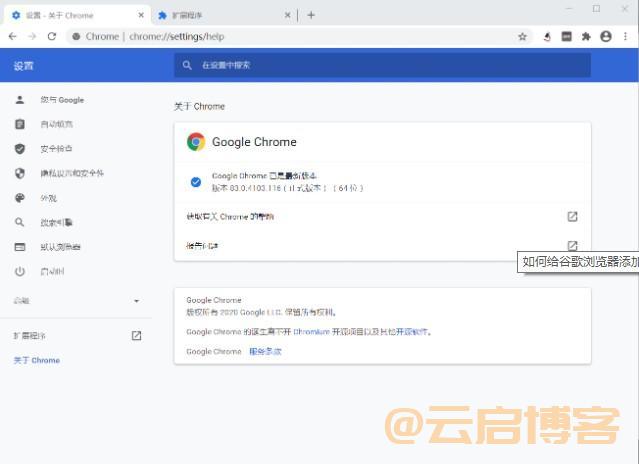This screenshot has width=639, height=464.
Task: Open the appearance section label
Action: coord(48,198)
